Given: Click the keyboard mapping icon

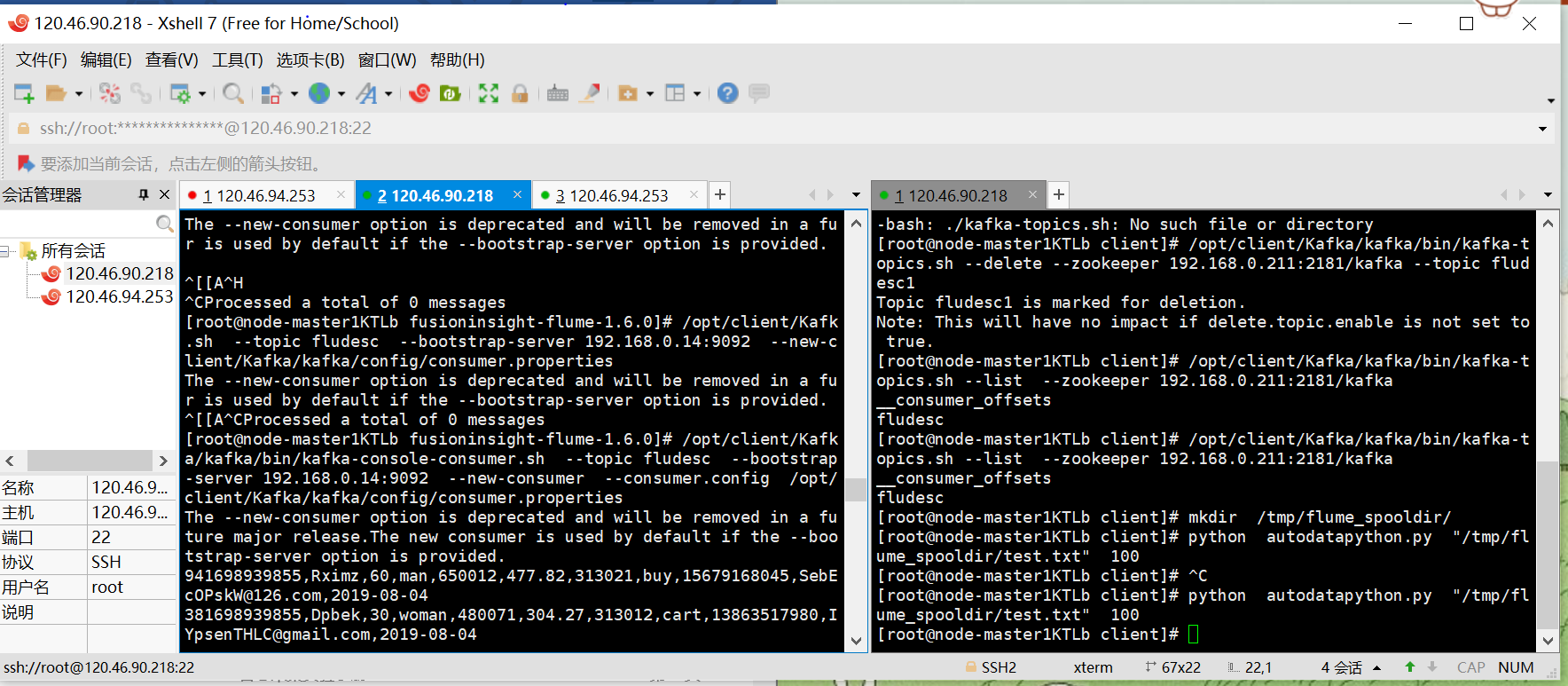Looking at the screenshot, I should [558, 93].
